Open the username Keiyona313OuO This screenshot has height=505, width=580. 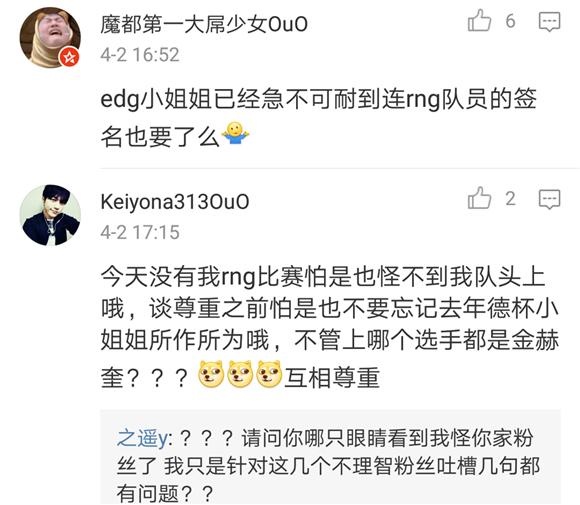[175, 202]
